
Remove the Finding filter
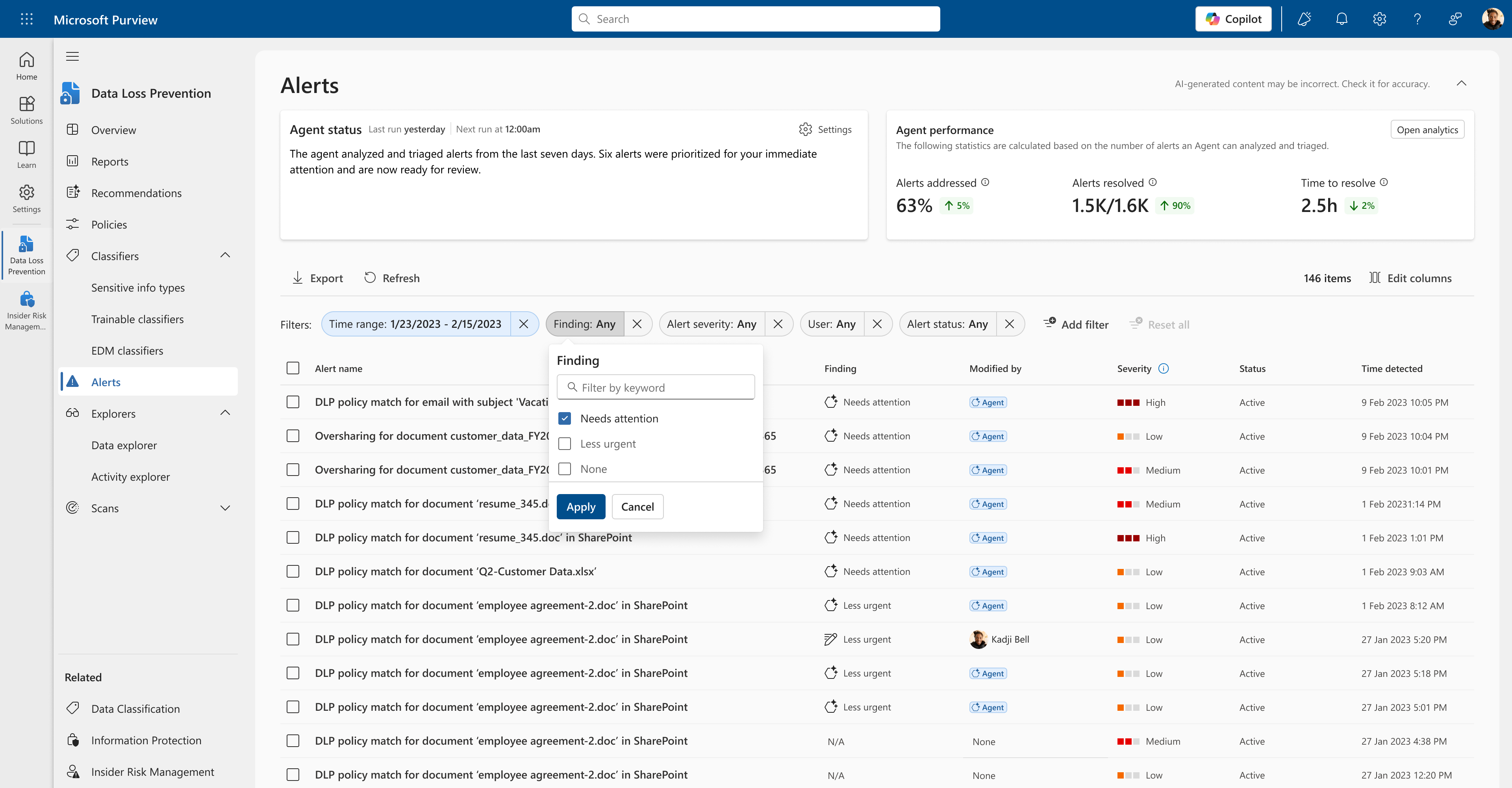coord(637,324)
